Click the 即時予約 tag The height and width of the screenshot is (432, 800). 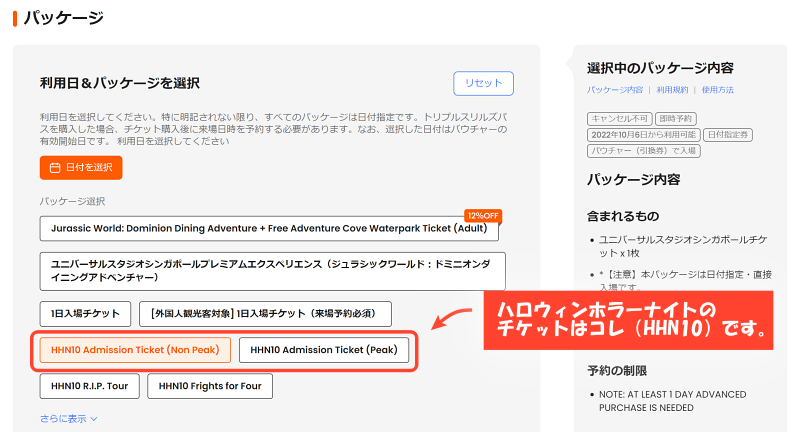pyautogui.click(x=676, y=119)
